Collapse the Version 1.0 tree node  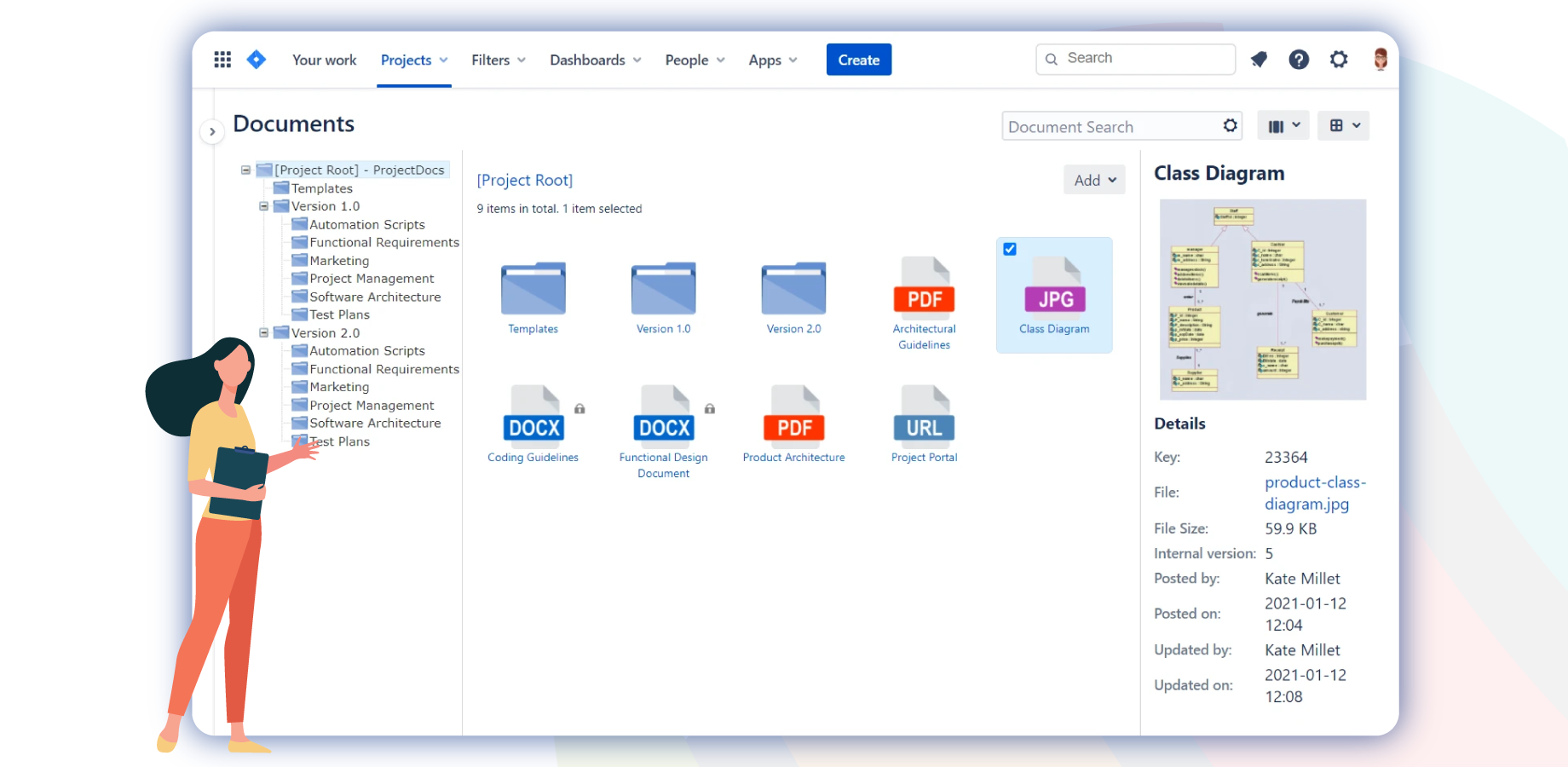click(264, 206)
